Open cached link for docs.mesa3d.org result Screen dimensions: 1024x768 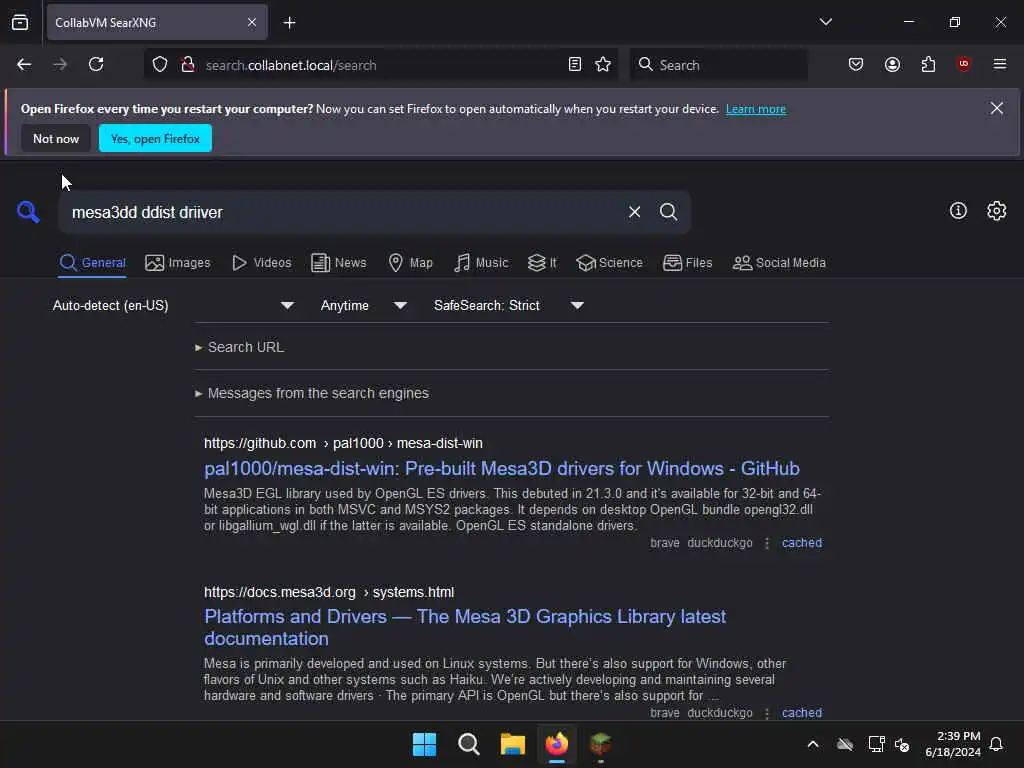[802, 712]
